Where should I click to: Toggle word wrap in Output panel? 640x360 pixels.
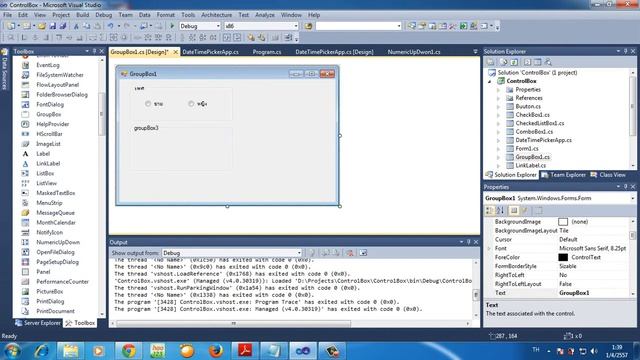pyautogui.click(x=363, y=253)
